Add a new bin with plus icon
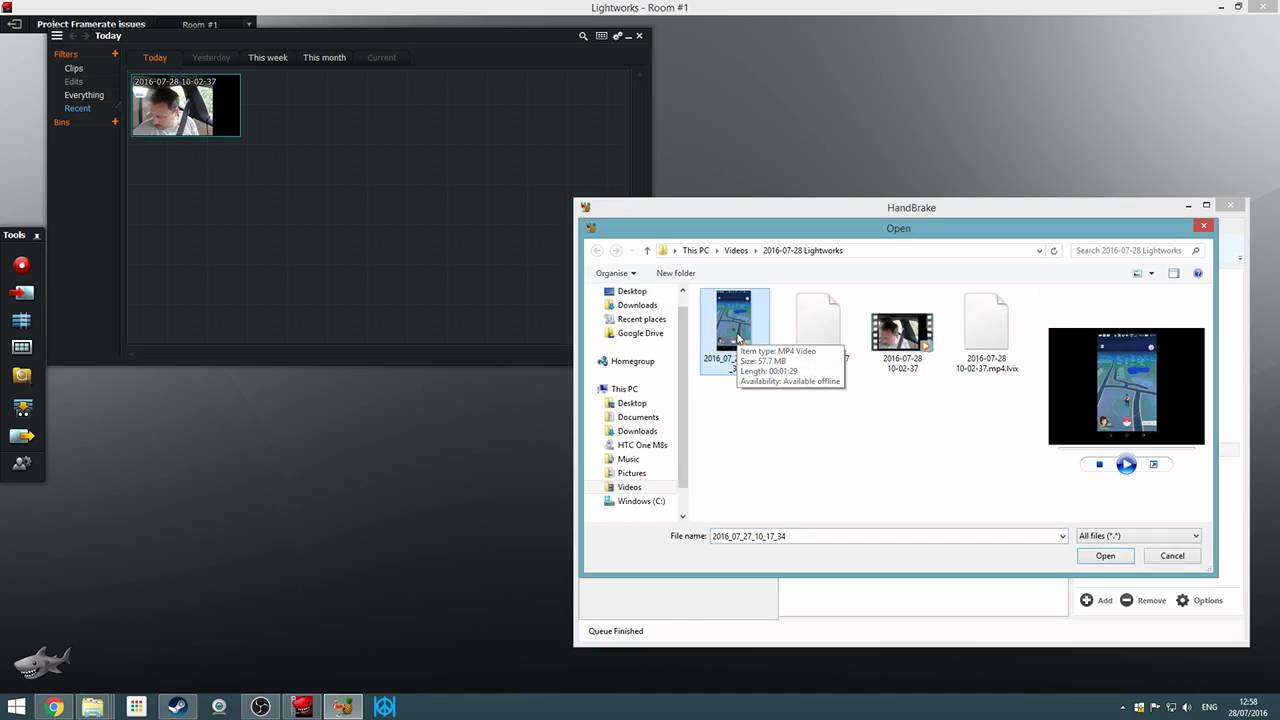 pyautogui.click(x=115, y=122)
